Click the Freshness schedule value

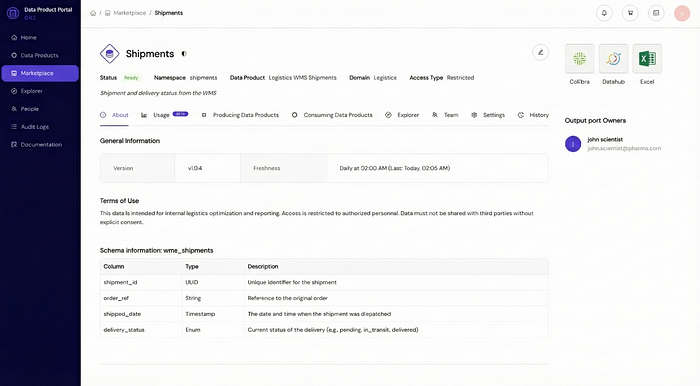pyautogui.click(x=395, y=168)
